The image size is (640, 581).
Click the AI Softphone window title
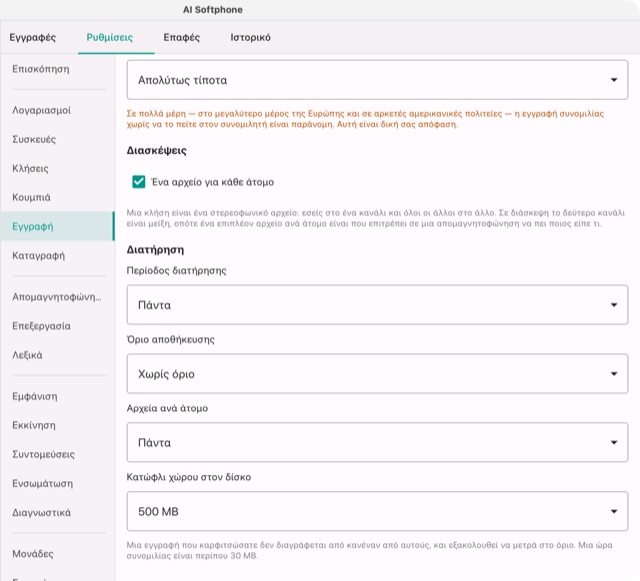(213, 10)
